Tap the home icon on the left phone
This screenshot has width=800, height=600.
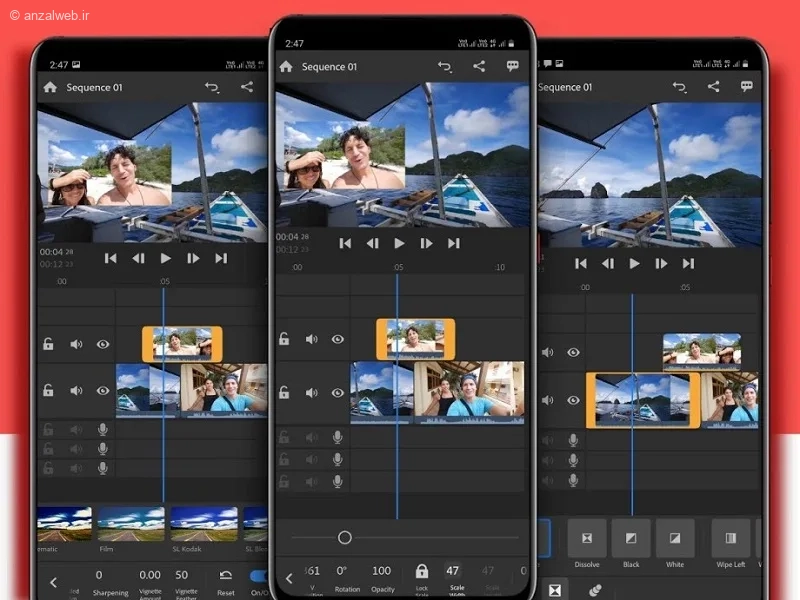coord(50,87)
